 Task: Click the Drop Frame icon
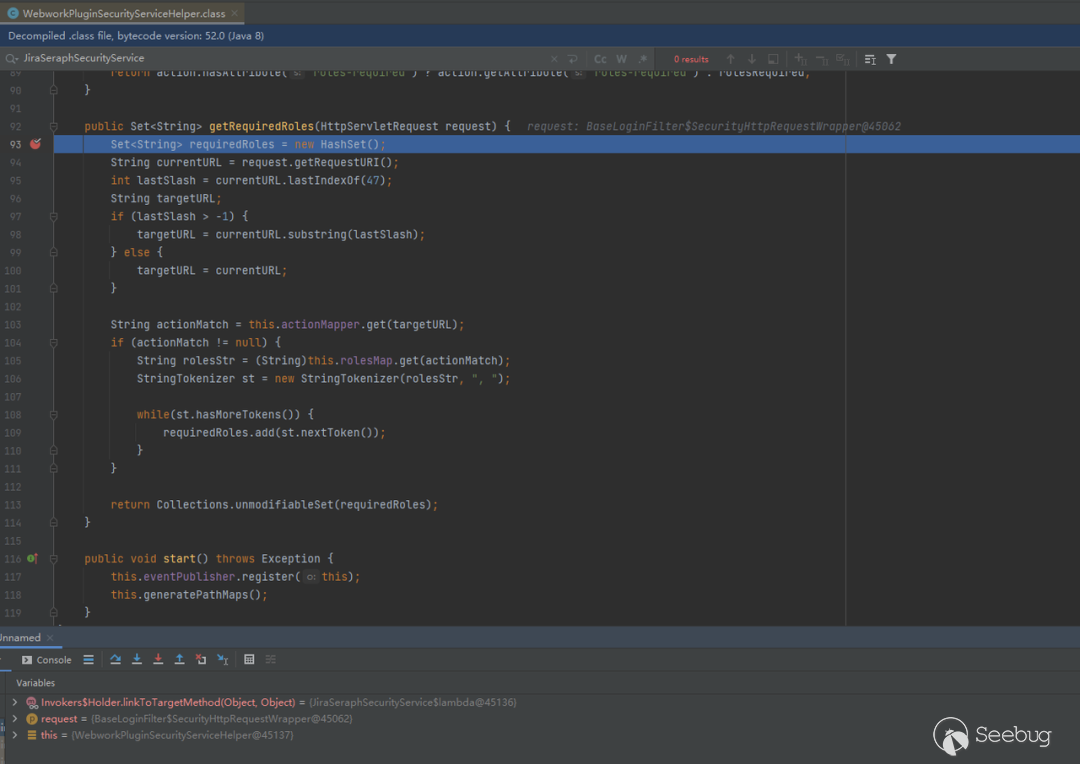pyautogui.click(x=201, y=660)
